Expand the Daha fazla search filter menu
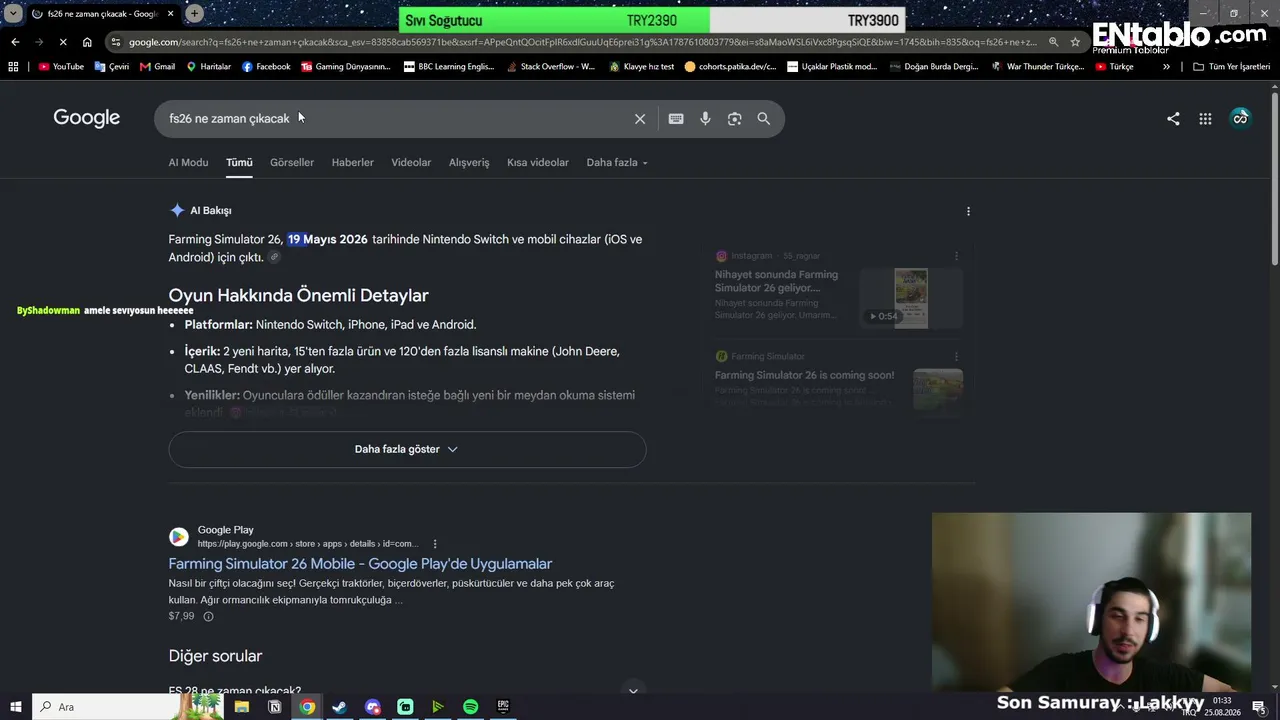1280x720 pixels. tap(617, 163)
